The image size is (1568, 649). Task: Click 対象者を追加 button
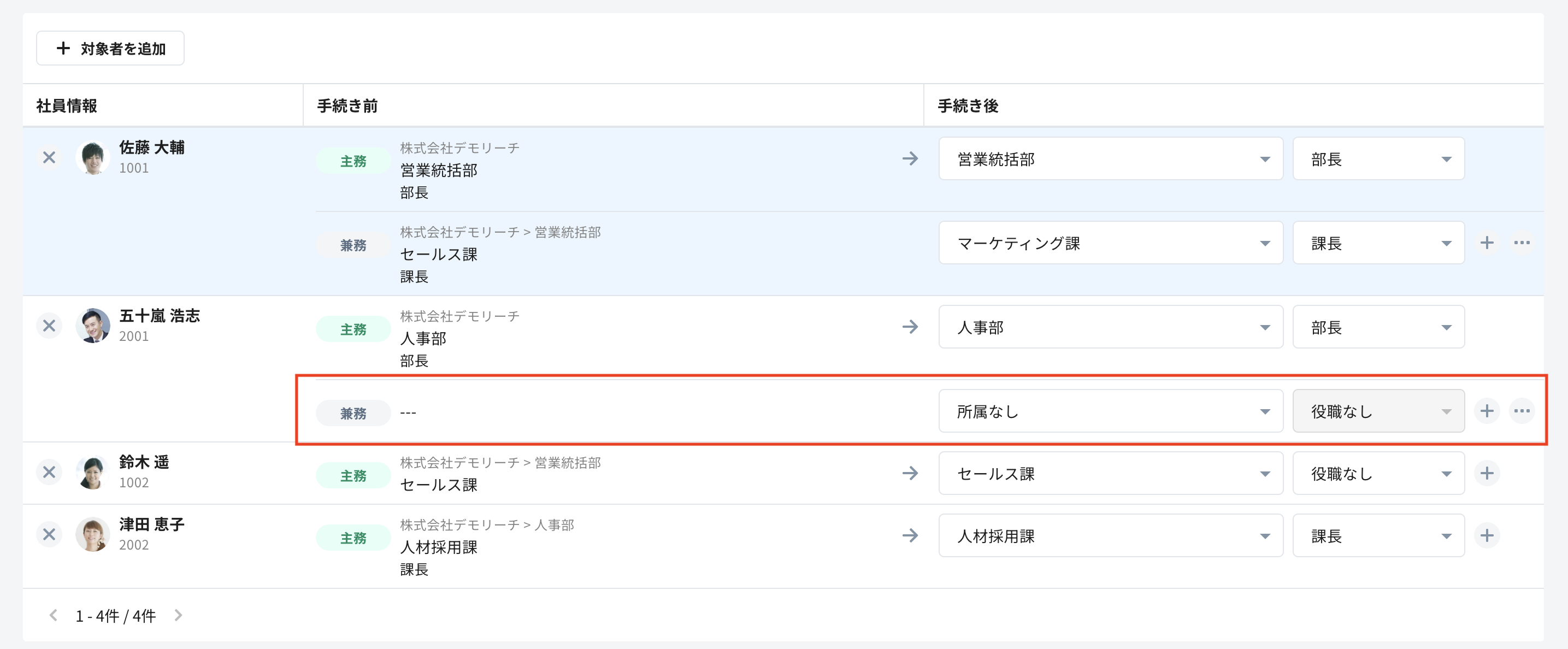[110, 49]
